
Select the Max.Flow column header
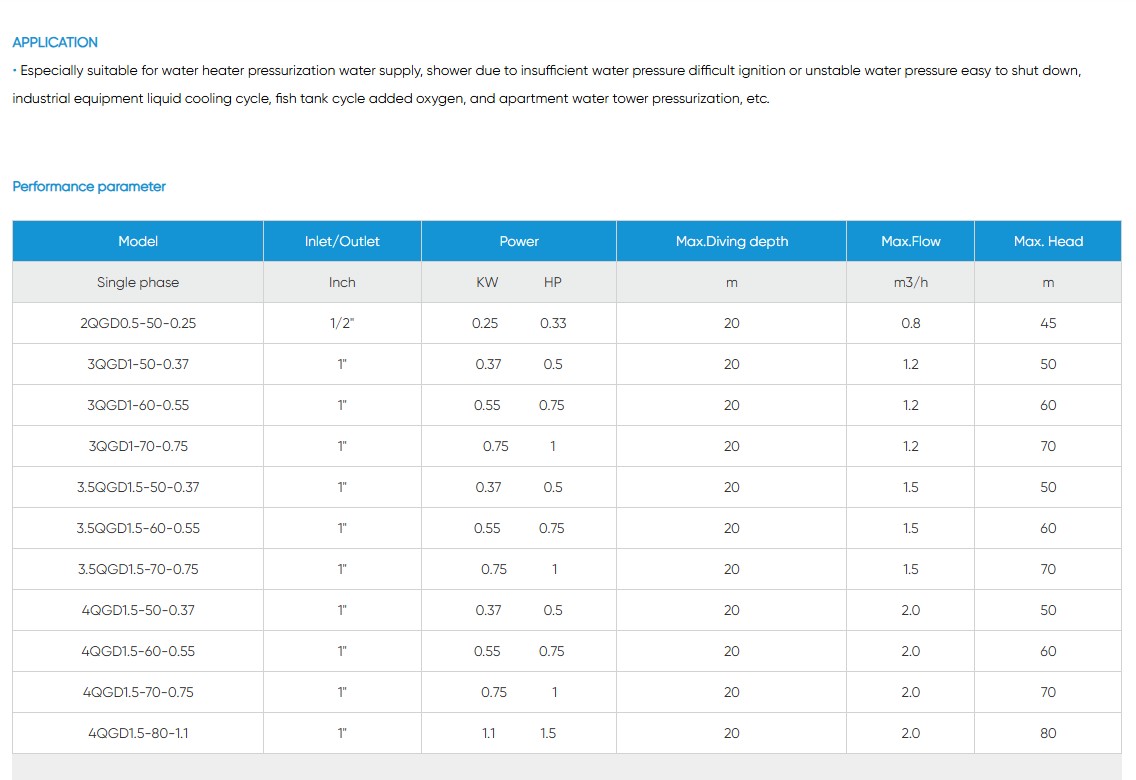(910, 241)
